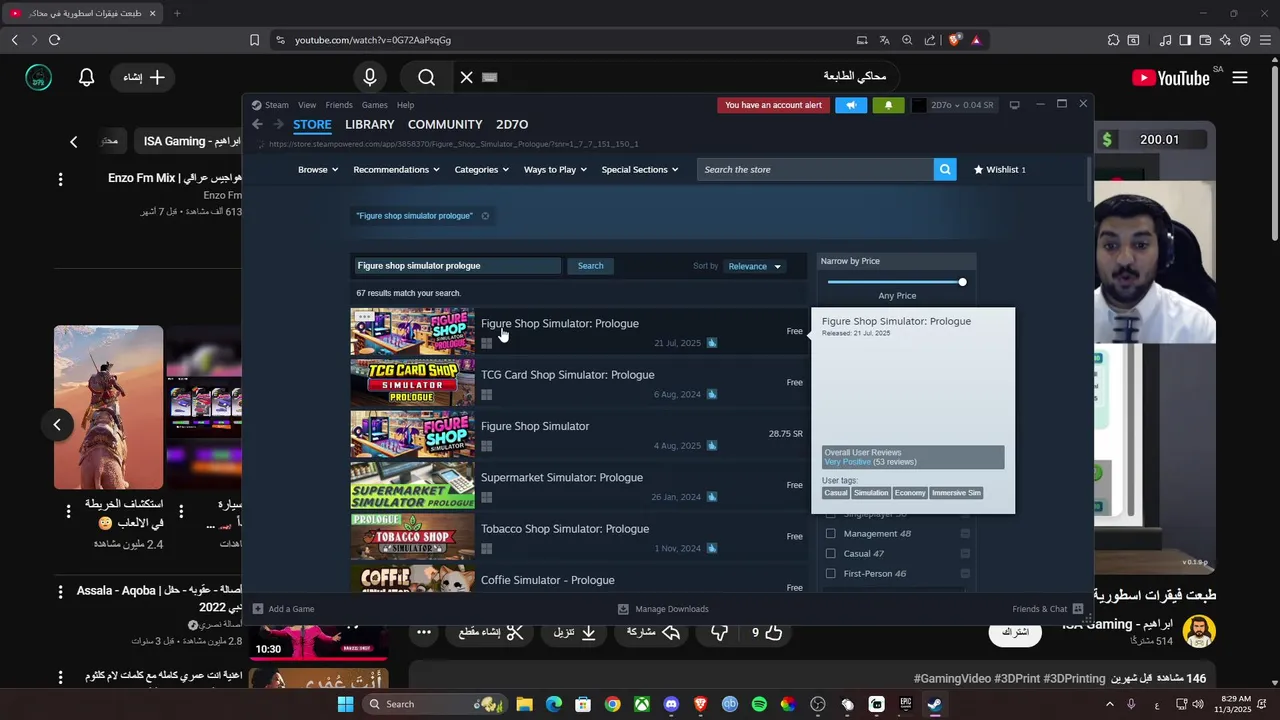Open YouTube notifications bell
This screenshot has width=1280, height=720.
87,77
